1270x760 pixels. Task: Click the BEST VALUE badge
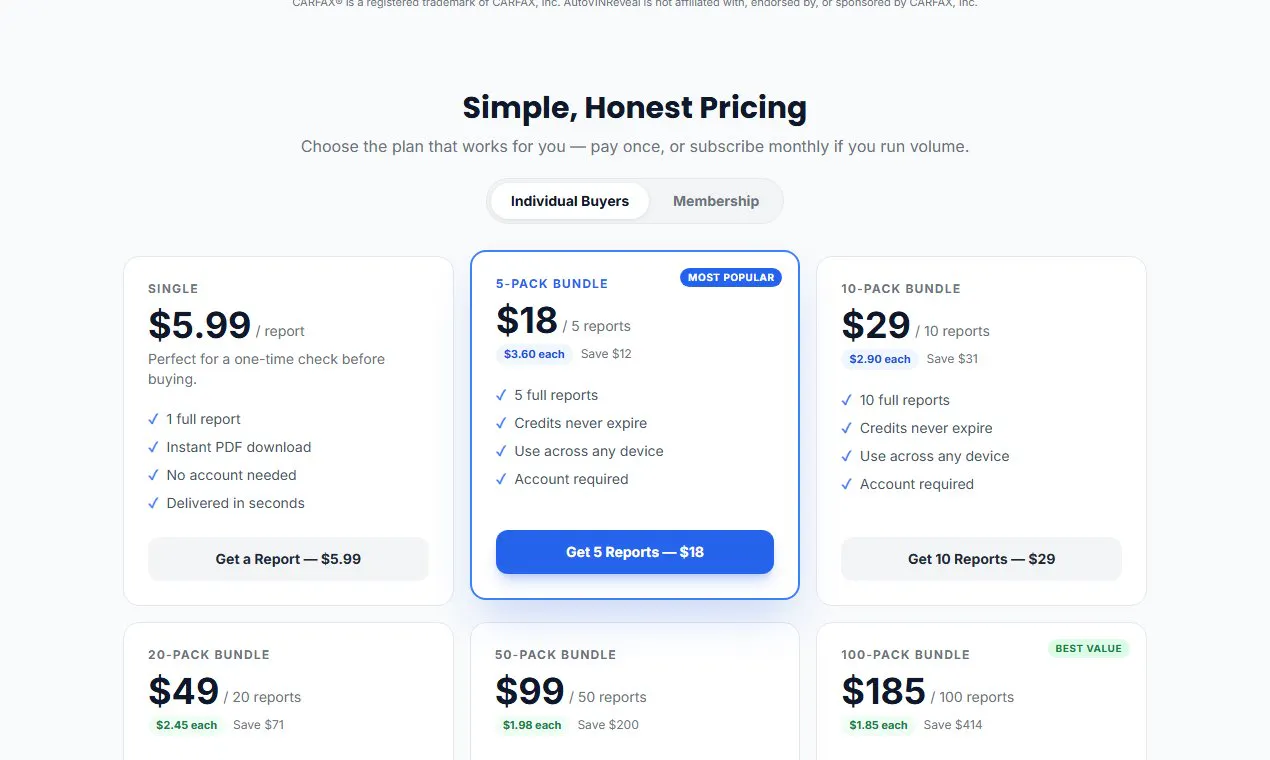click(1089, 648)
